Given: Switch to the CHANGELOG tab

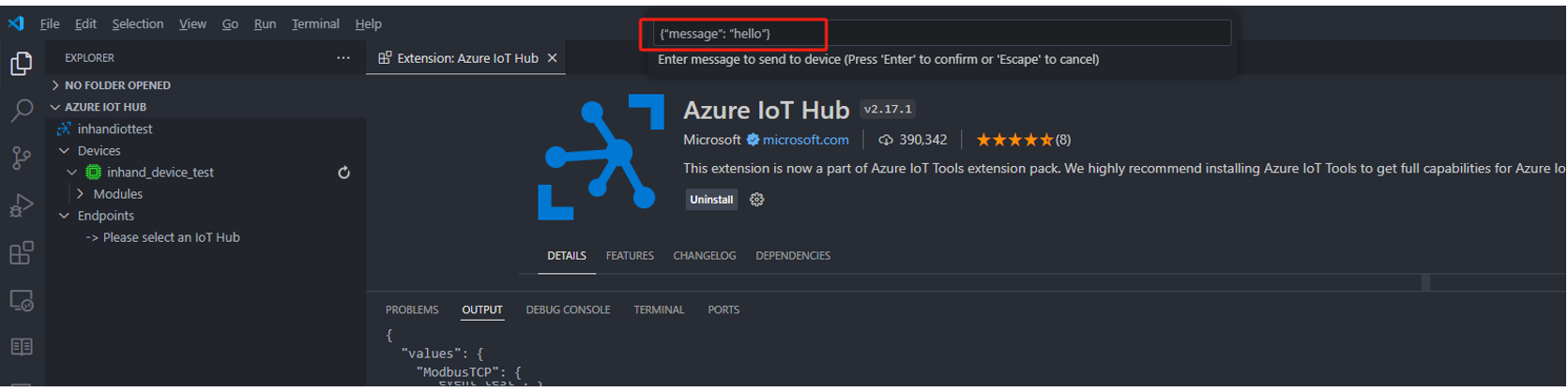Looking at the screenshot, I should pyautogui.click(x=704, y=256).
